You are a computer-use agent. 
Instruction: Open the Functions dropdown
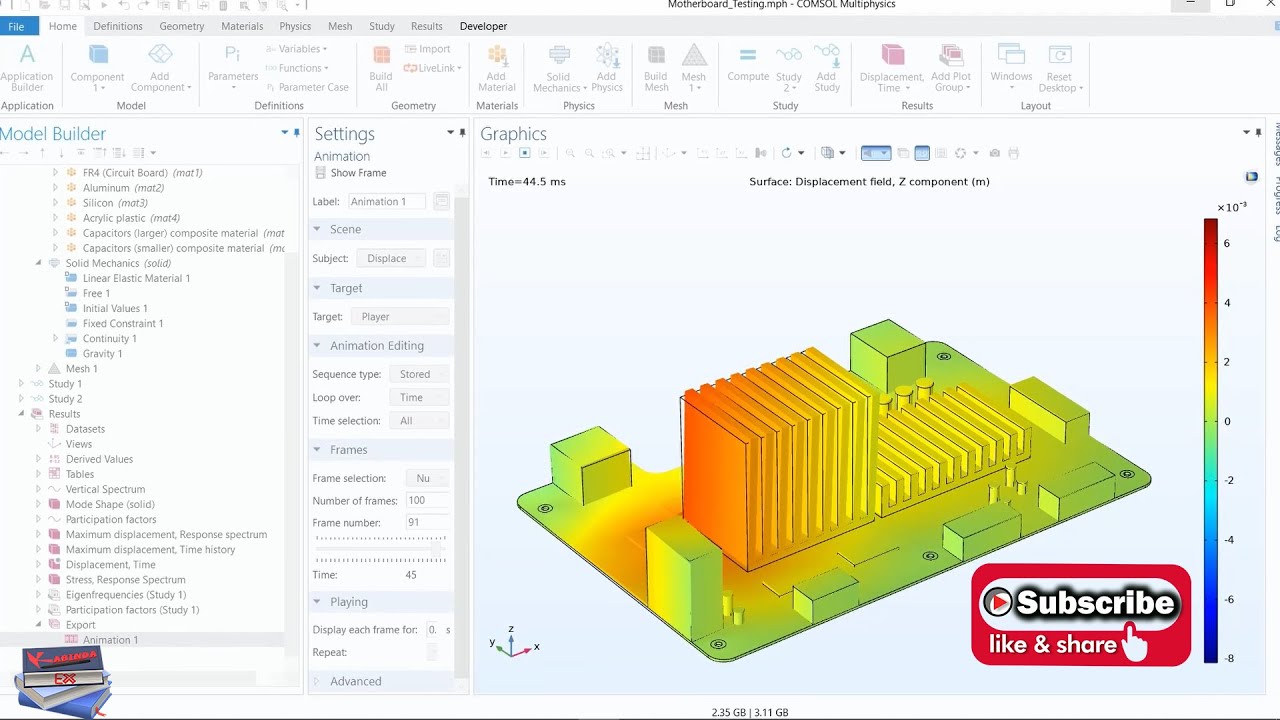pyautogui.click(x=296, y=68)
